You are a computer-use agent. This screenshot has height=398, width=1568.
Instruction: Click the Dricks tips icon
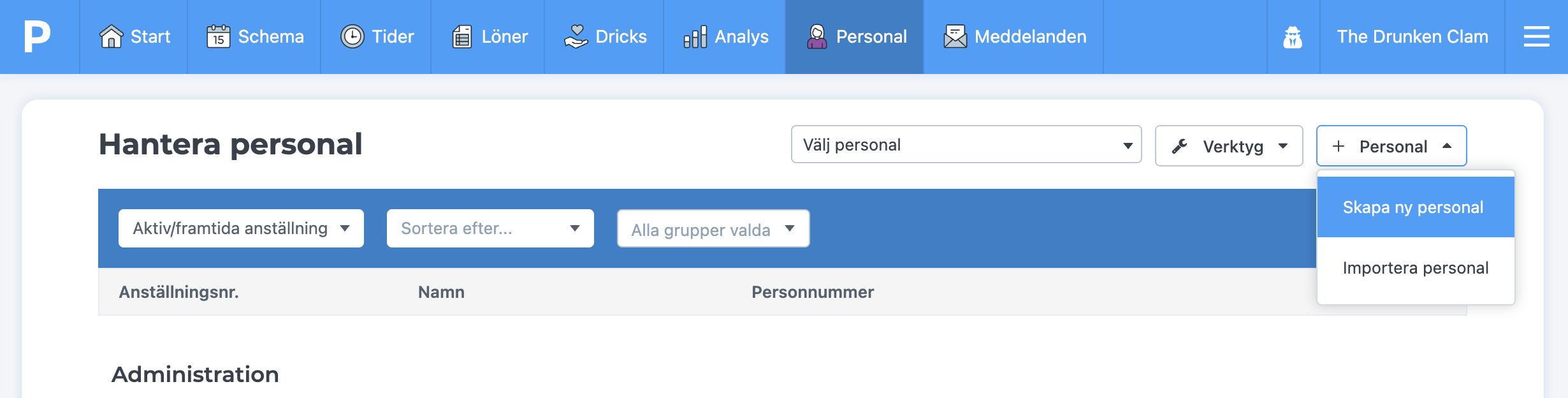pos(576,36)
